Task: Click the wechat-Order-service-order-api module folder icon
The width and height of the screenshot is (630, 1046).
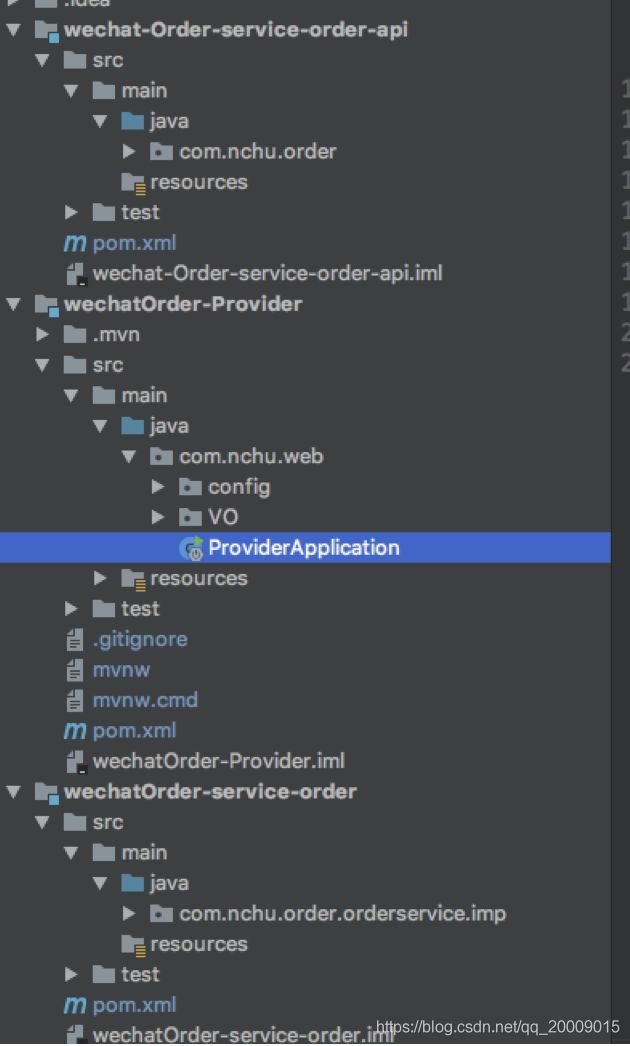Action: [x=46, y=31]
